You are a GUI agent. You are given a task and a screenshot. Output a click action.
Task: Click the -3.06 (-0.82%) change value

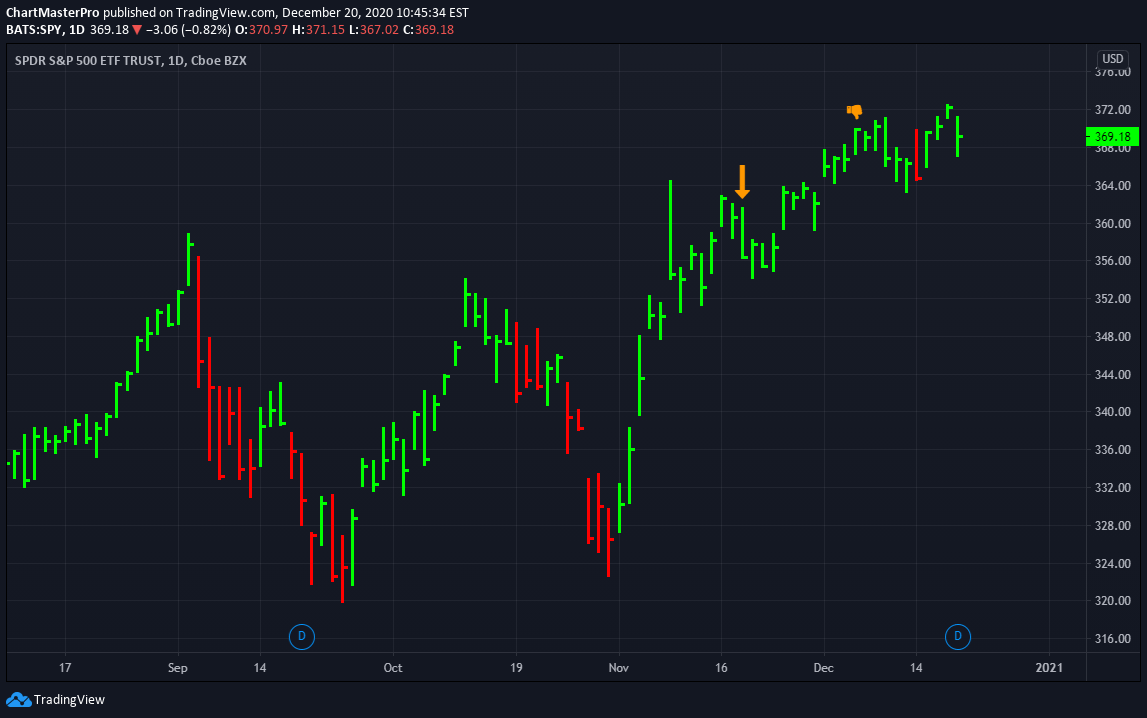point(189,30)
